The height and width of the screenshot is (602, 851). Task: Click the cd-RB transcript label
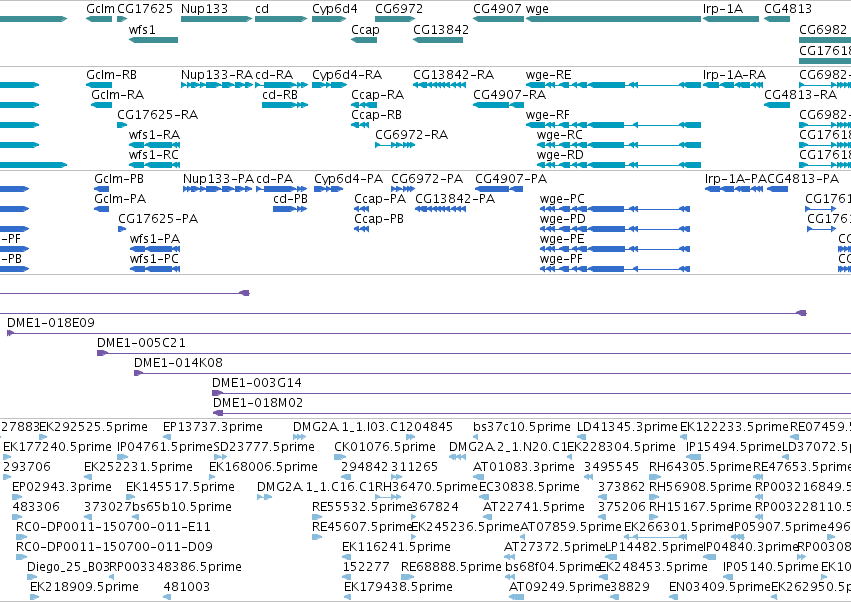tap(280, 94)
